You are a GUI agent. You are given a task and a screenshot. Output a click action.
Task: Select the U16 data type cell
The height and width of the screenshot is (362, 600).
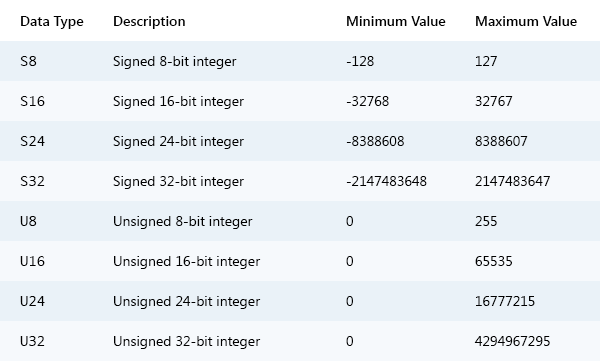click(x=33, y=261)
